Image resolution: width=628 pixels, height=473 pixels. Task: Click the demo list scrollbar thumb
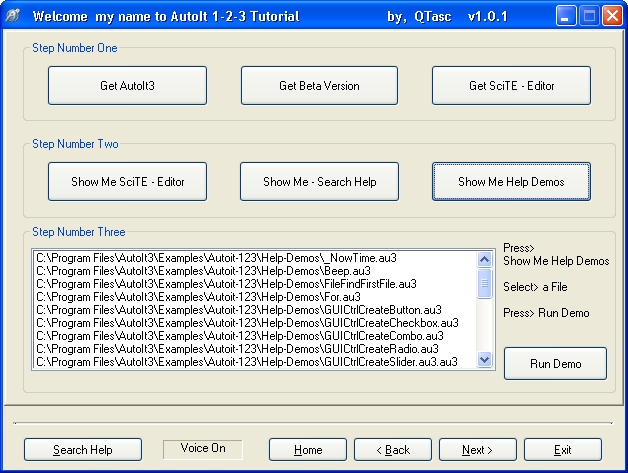(x=485, y=283)
